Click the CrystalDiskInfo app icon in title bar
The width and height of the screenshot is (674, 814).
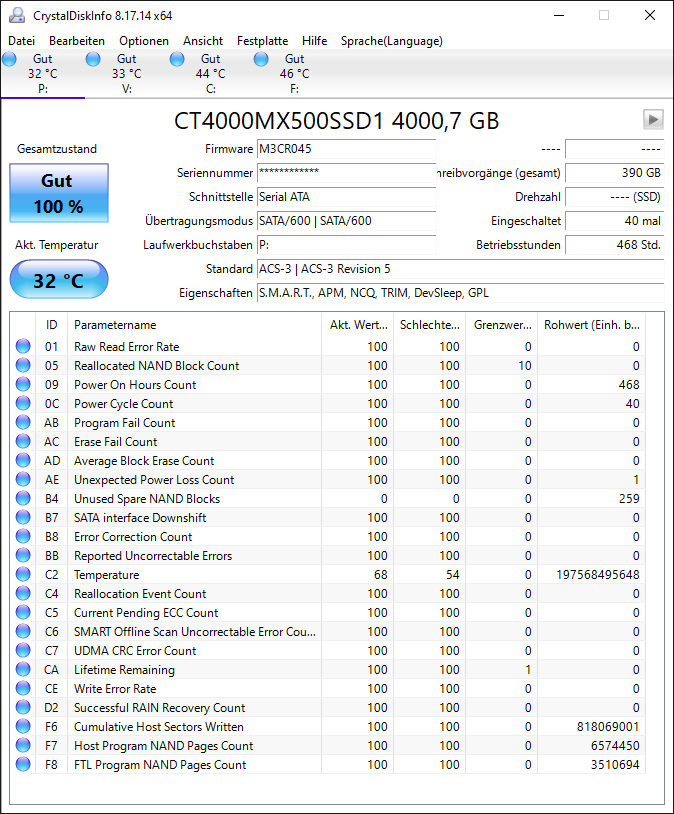(17, 16)
